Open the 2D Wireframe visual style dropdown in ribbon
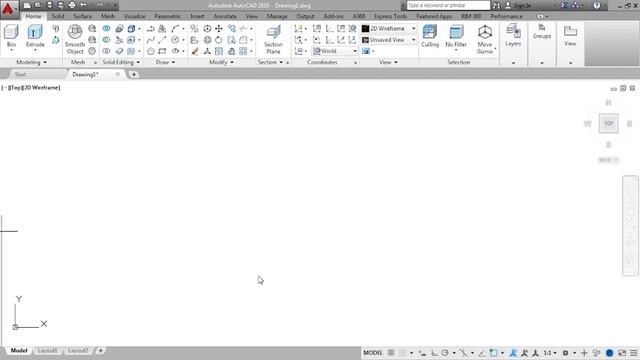Screen dimensions: 640x360 (x=389, y=29)
